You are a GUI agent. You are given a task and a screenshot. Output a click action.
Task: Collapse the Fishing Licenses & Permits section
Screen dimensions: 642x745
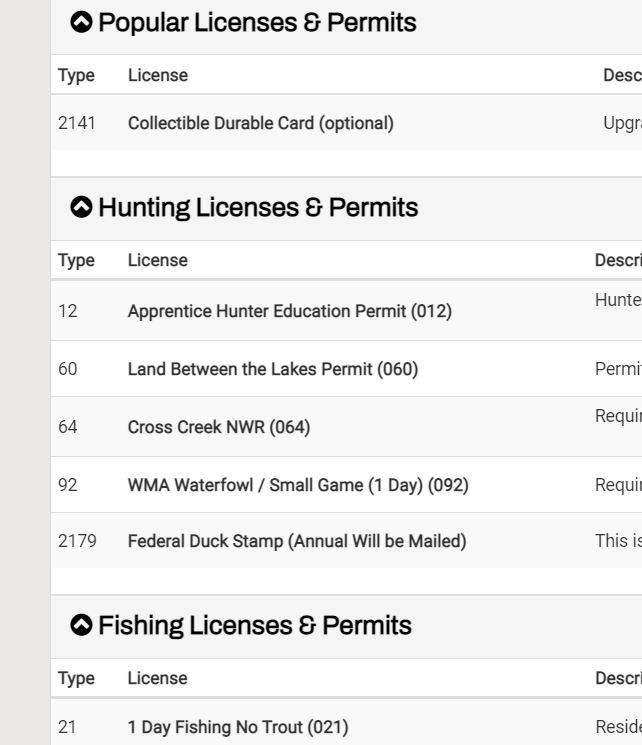[x=81, y=625]
